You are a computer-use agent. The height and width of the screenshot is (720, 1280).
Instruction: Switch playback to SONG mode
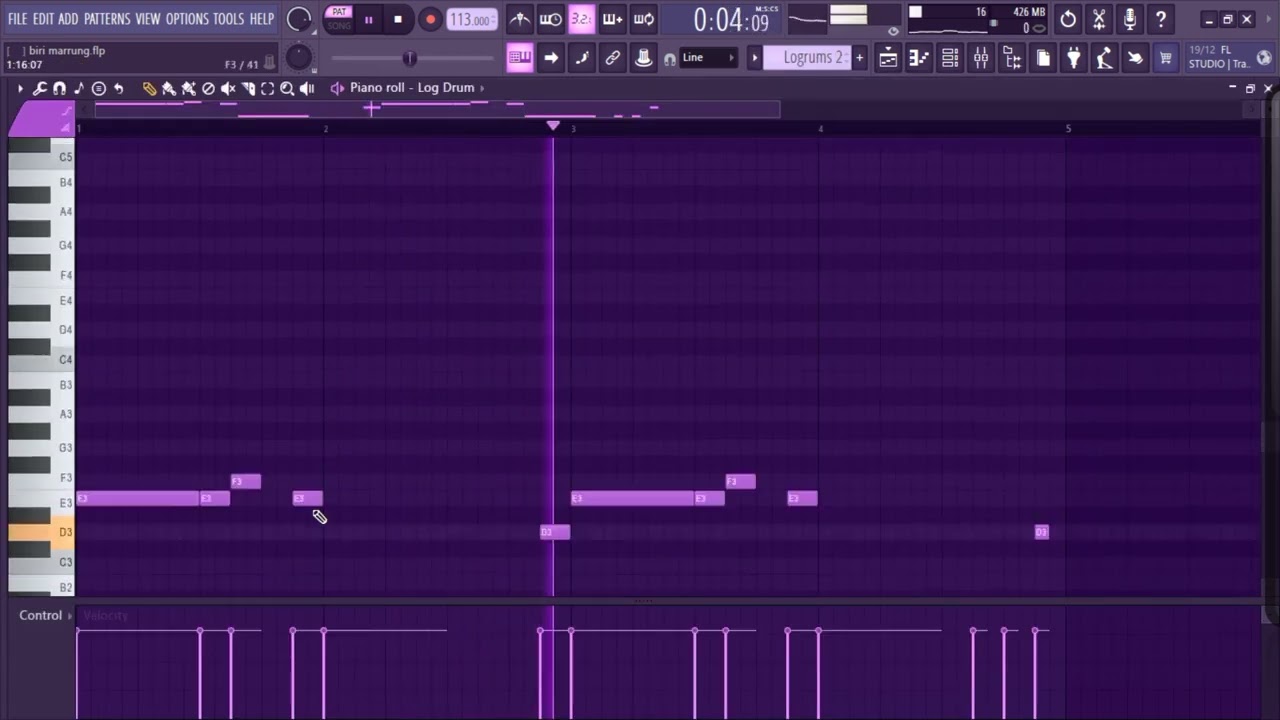(x=339, y=26)
